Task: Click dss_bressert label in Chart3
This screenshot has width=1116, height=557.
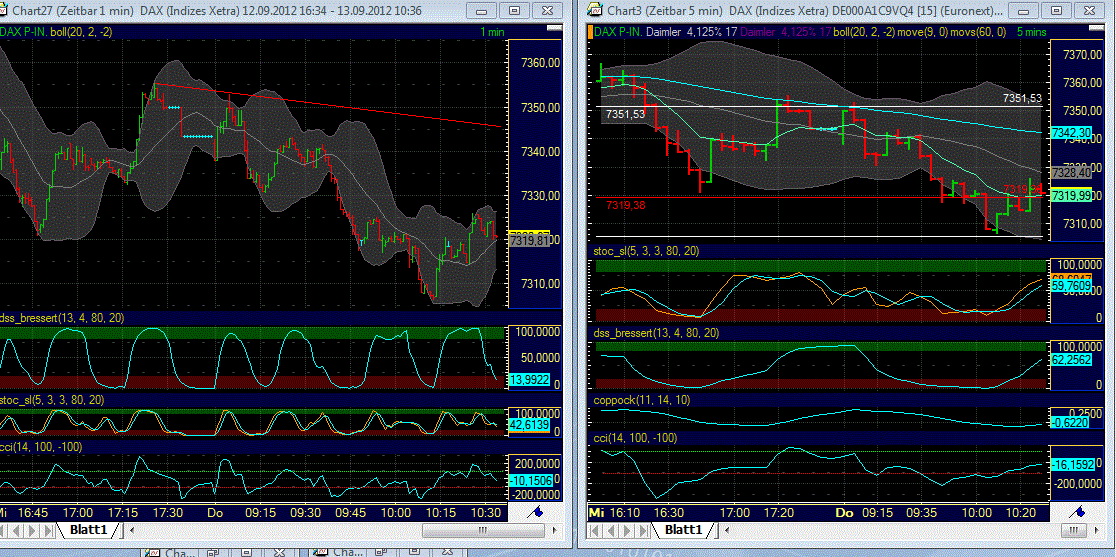Action: (656, 333)
